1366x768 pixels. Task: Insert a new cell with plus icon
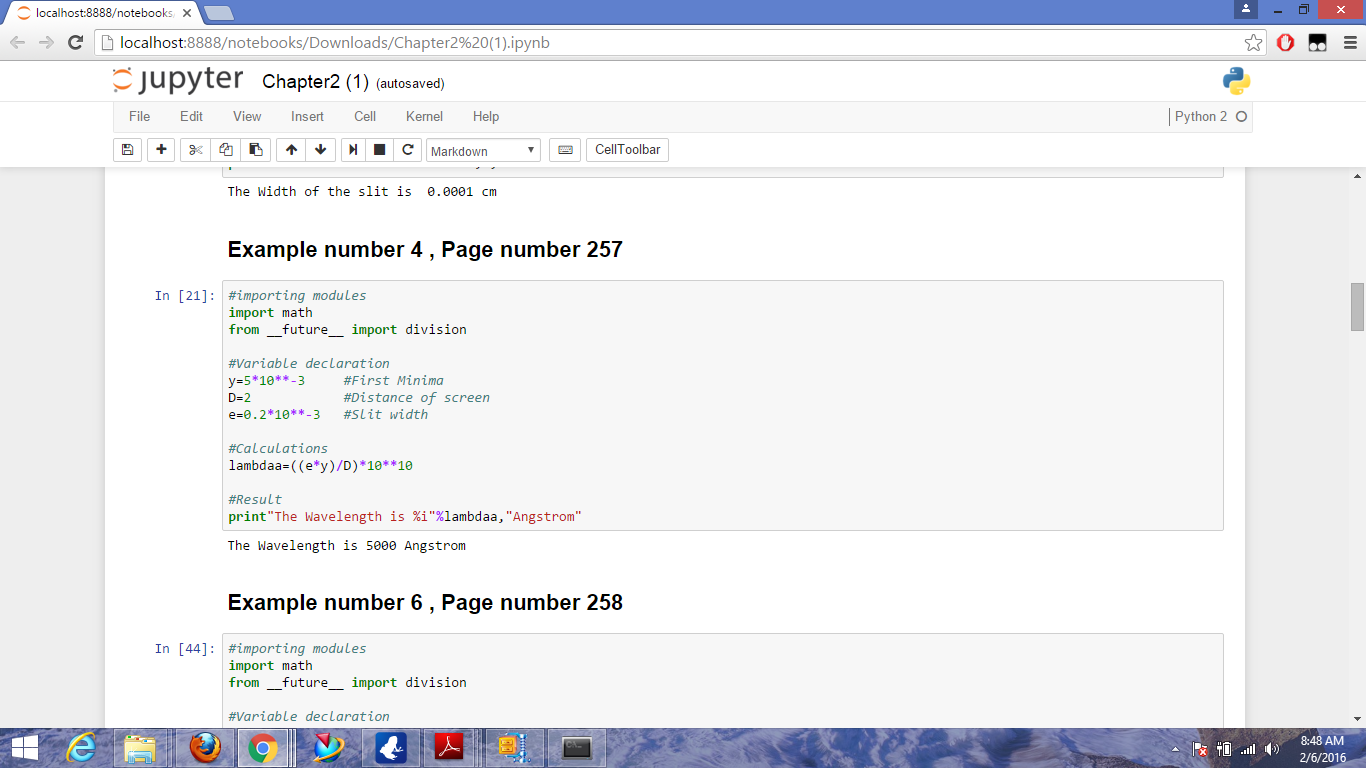[x=161, y=150]
